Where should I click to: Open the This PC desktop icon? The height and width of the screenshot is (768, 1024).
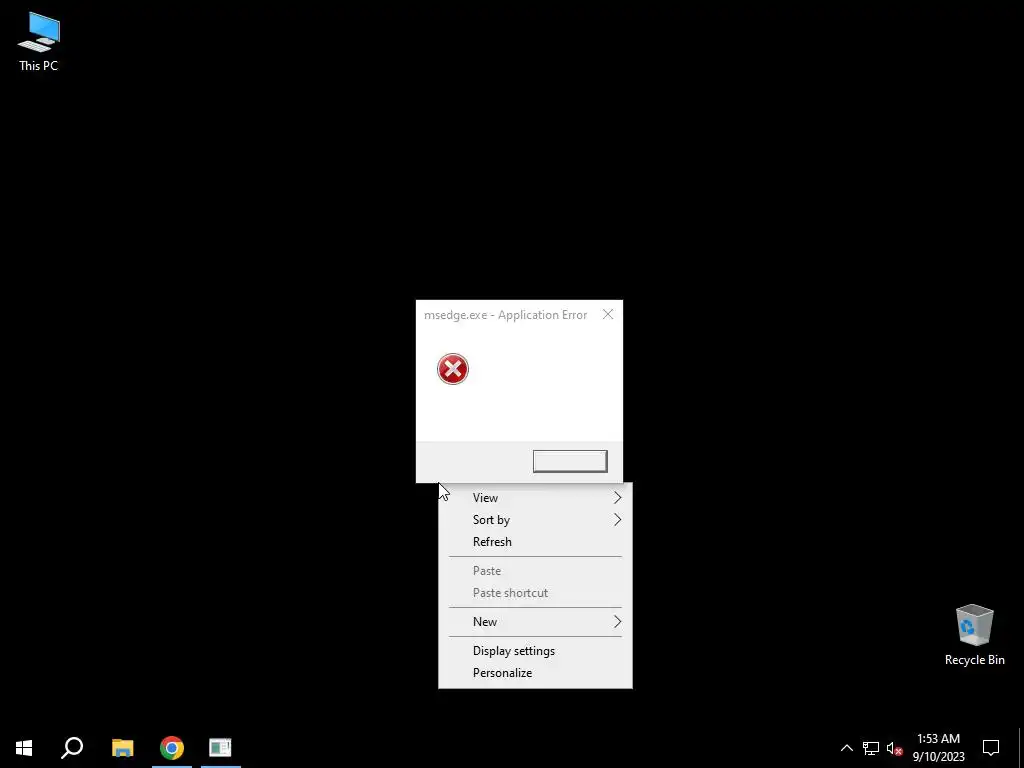coord(39,42)
